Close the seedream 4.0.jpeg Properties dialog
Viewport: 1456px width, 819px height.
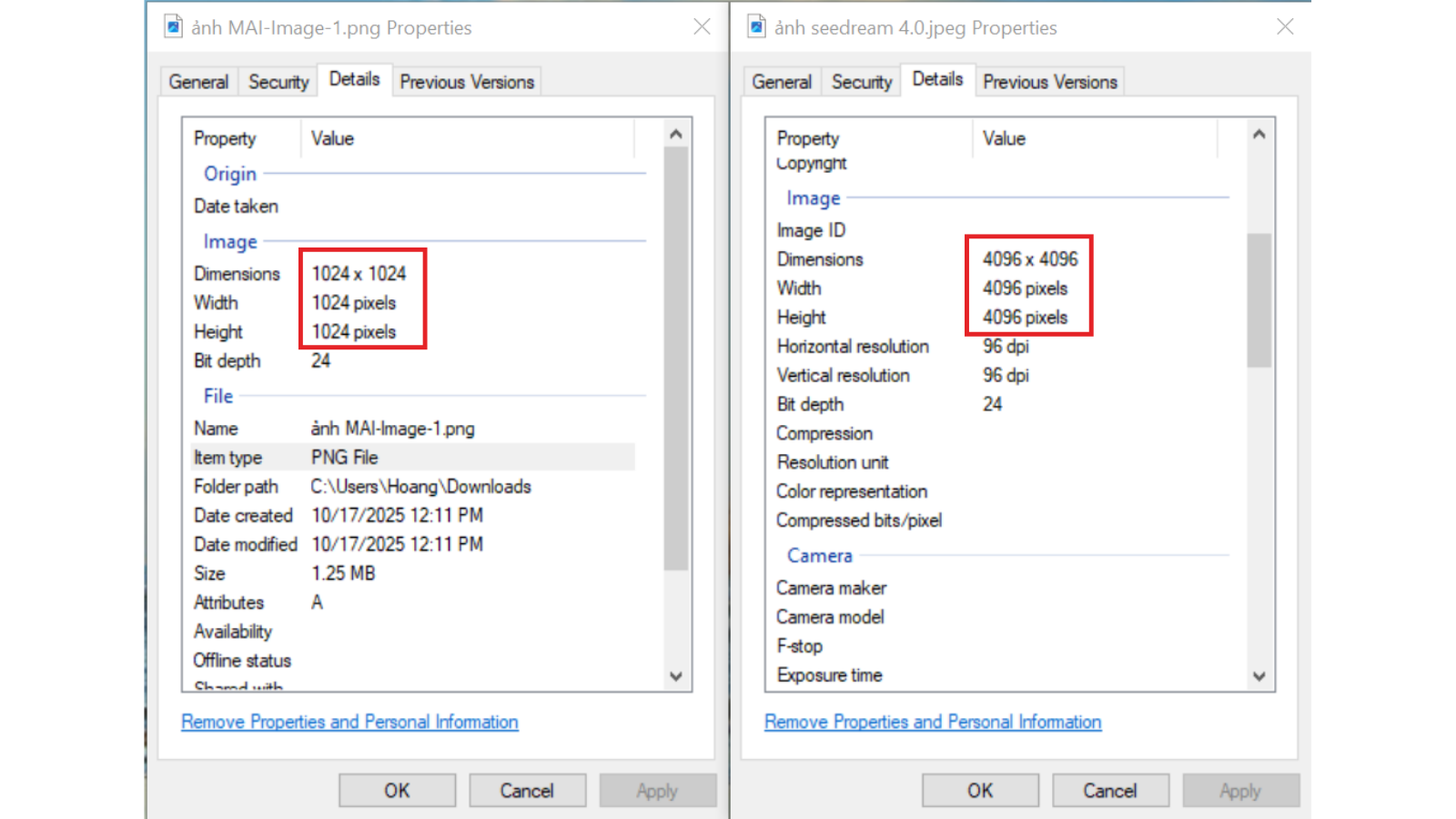(x=1285, y=26)
